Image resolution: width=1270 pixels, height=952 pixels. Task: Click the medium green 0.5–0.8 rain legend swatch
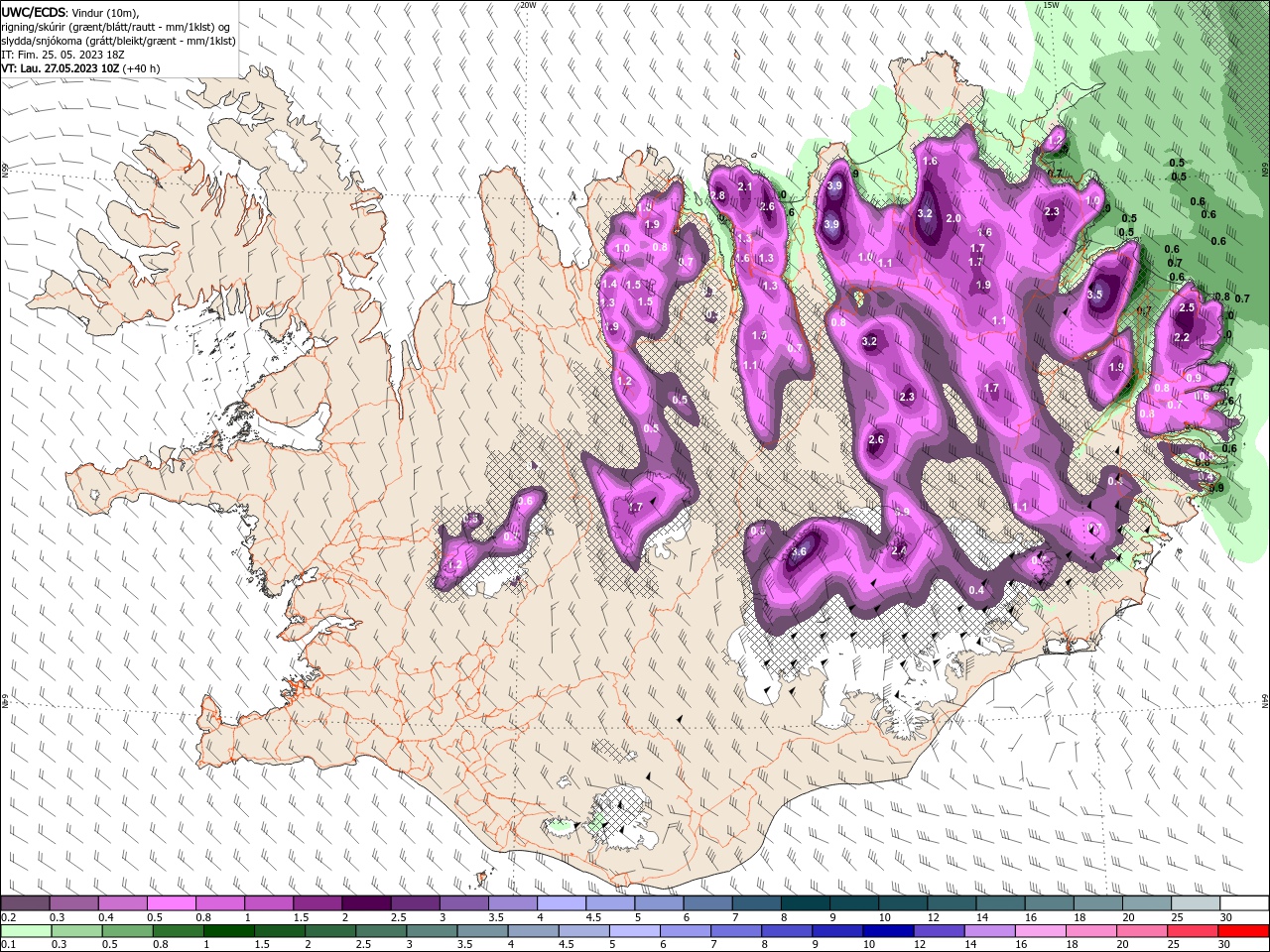[126, 931]
